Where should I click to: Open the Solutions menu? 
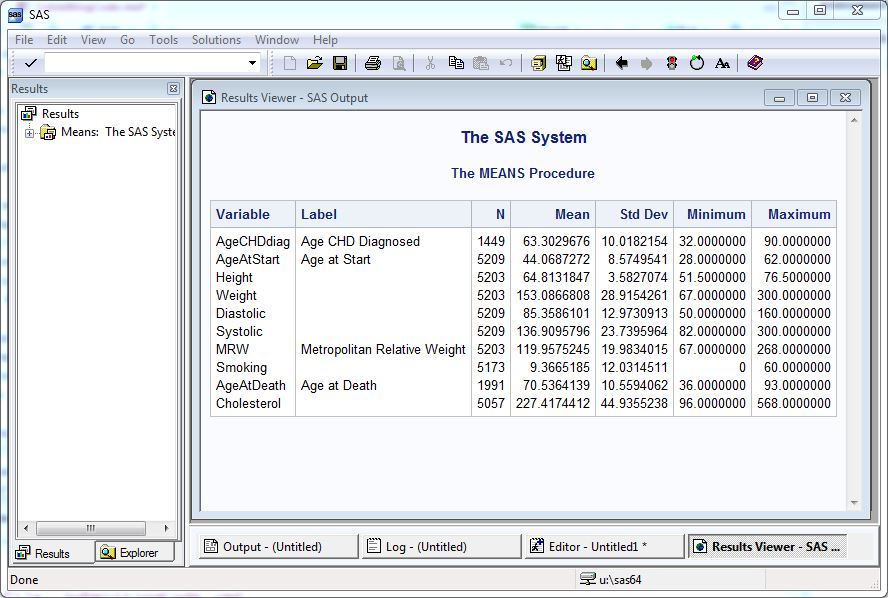pyautogui.click(x=216, y=40)
